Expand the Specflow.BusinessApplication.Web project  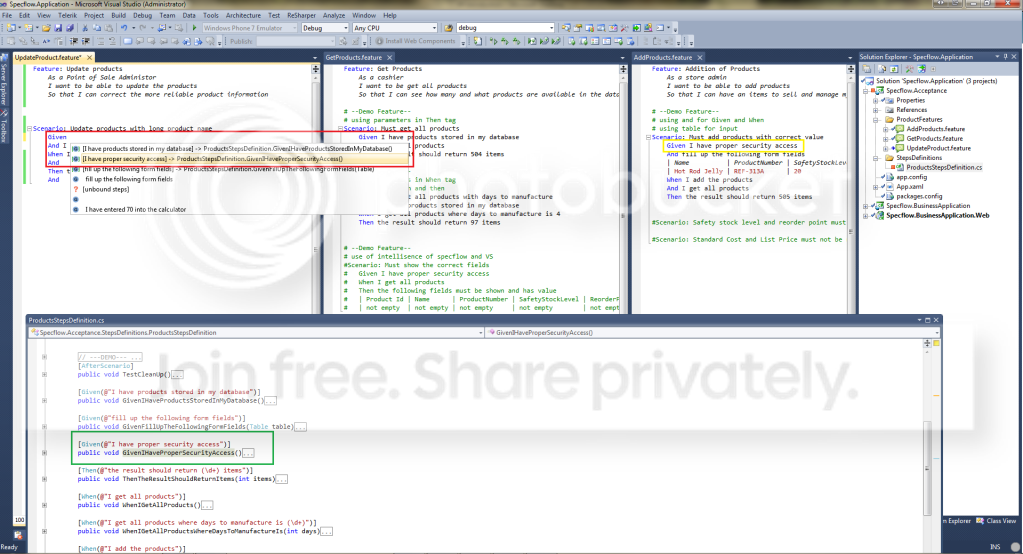coord(866,215)
